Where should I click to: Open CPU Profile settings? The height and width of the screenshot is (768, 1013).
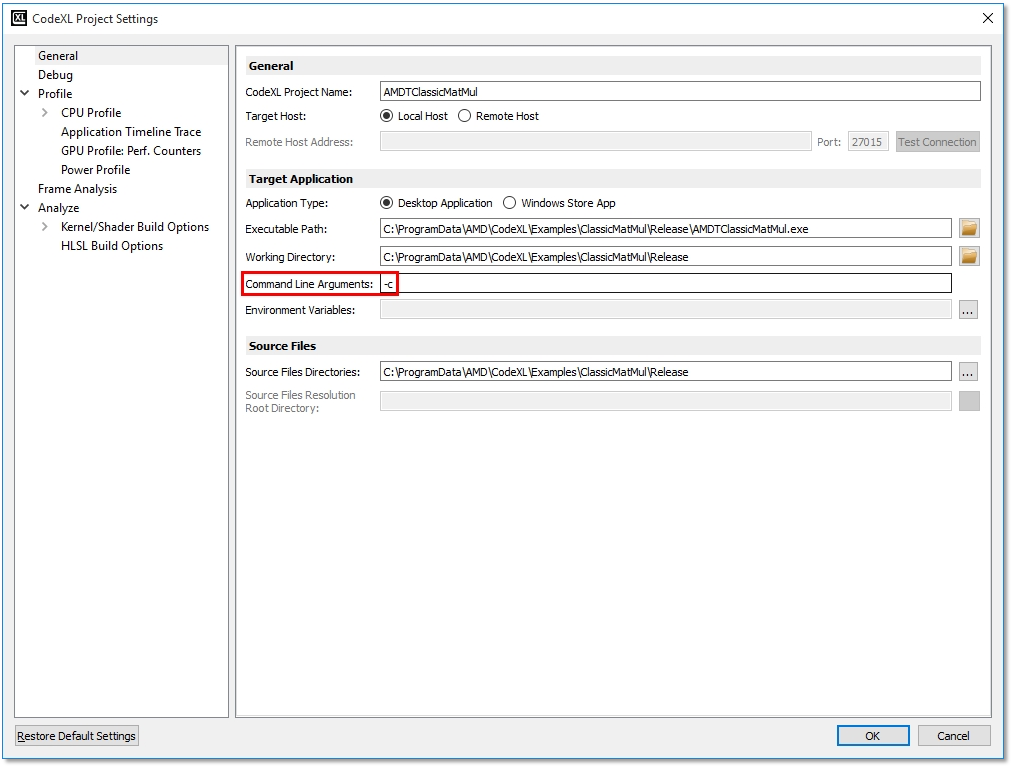[x=91, y=112]
